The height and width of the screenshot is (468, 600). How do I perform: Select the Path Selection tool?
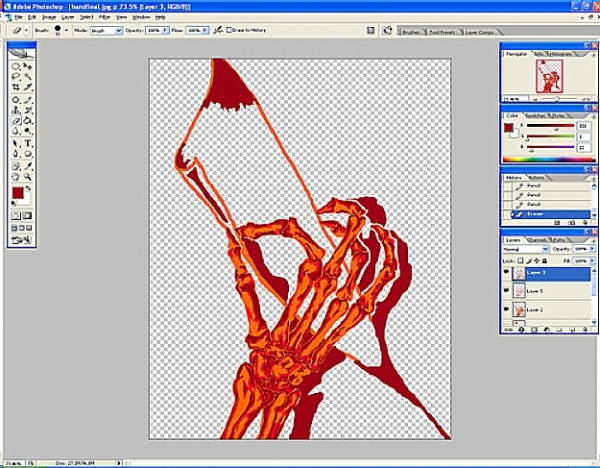click(x=16, y=144)
